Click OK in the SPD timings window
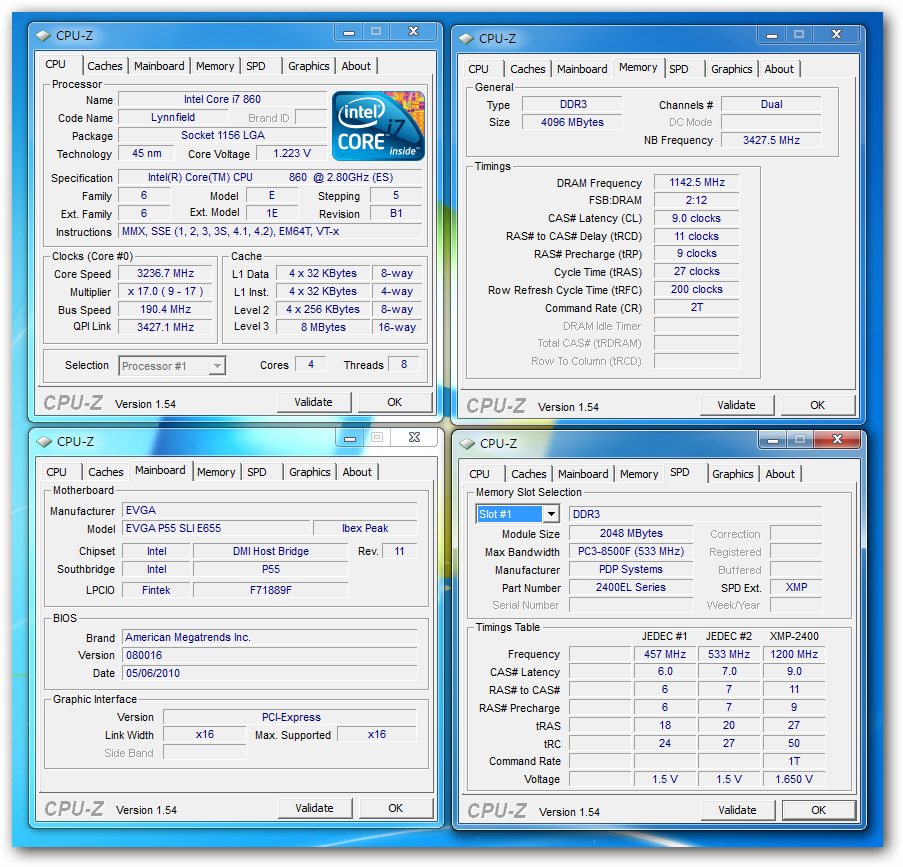This screenshot has width=903, height=867. click(x=818, y=810)
